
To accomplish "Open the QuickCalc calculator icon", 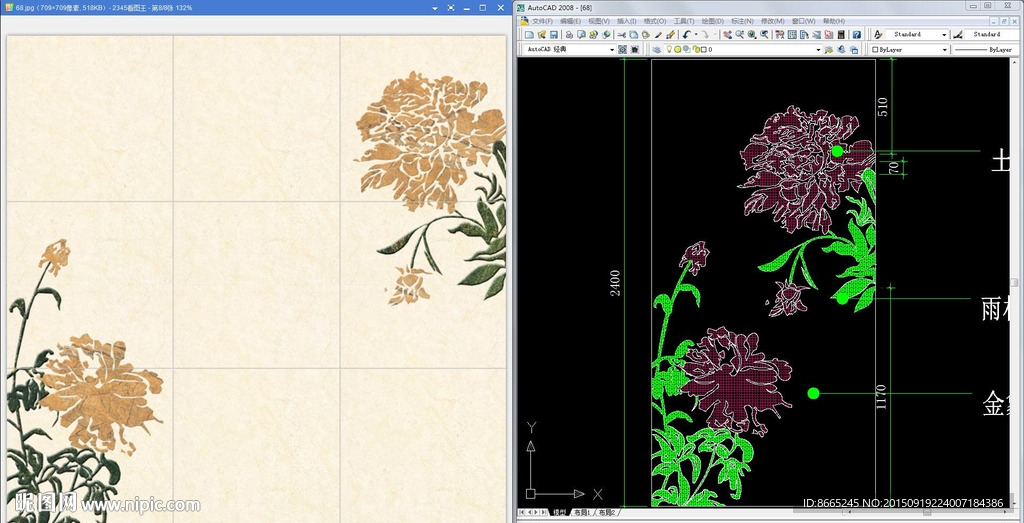I will [841, 35].
